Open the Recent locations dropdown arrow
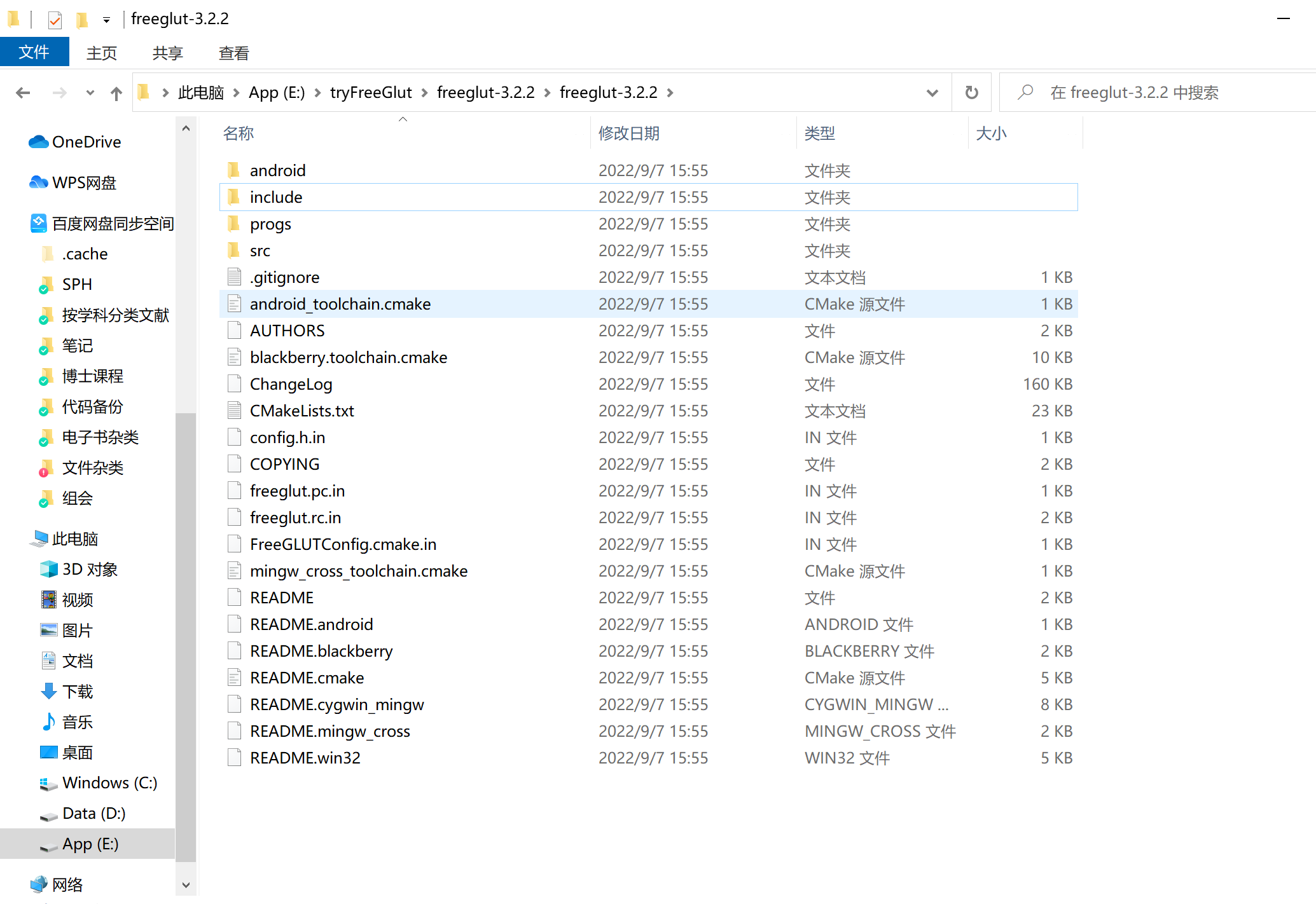 pos(90,93)
